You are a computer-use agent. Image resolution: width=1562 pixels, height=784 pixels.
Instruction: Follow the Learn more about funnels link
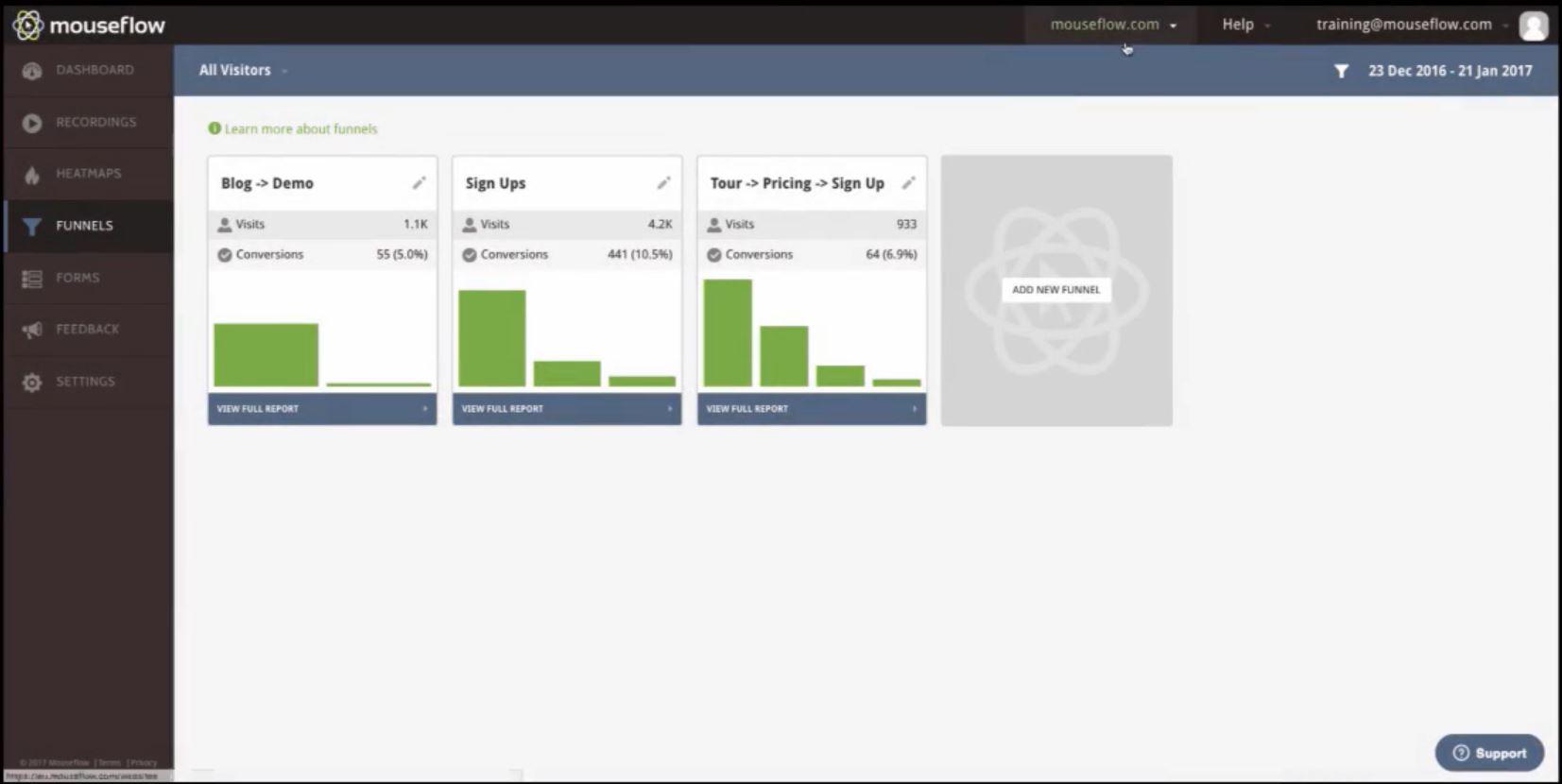click(x=300, y=128)
